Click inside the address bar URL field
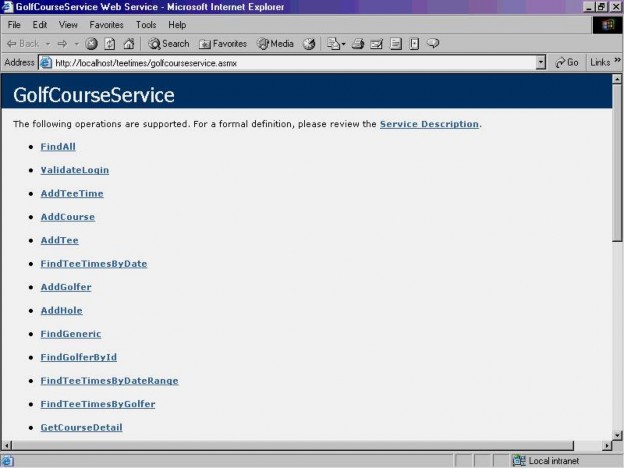 tap(290, 62)
